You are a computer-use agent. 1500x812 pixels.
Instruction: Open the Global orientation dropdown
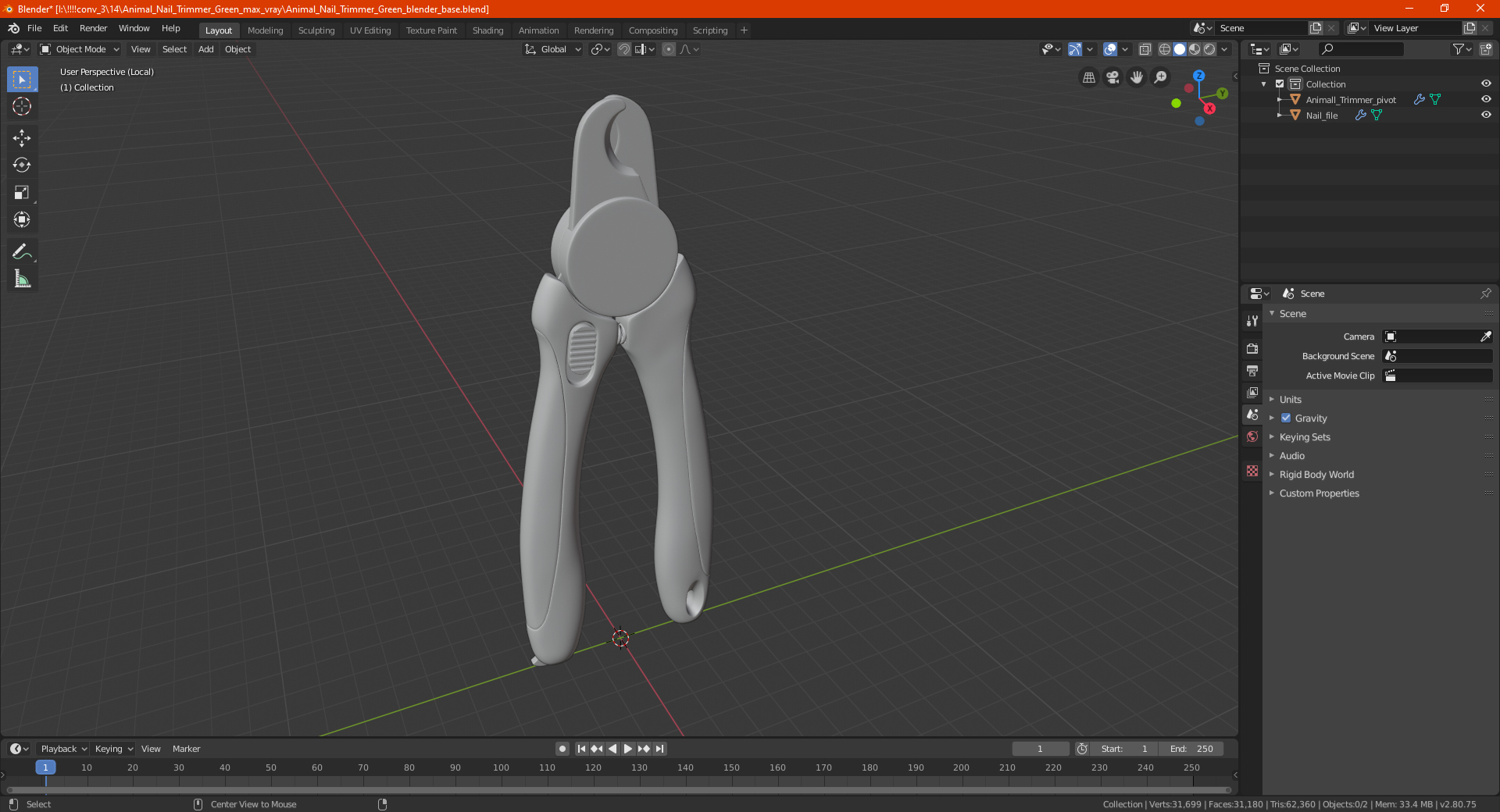tap(553, 49)
